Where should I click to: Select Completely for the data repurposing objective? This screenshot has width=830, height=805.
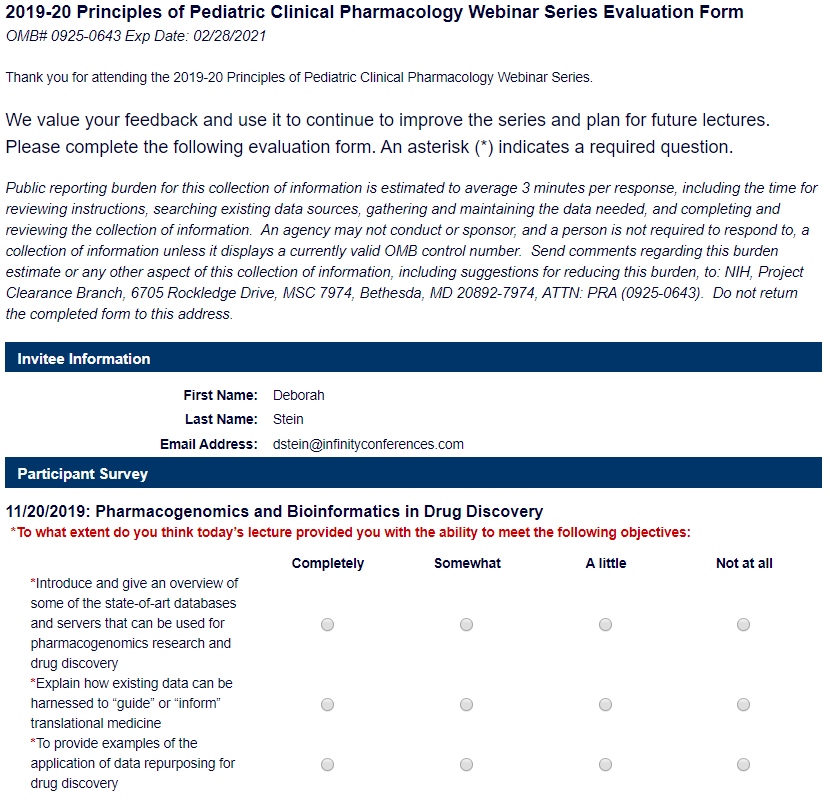[327, 764]
